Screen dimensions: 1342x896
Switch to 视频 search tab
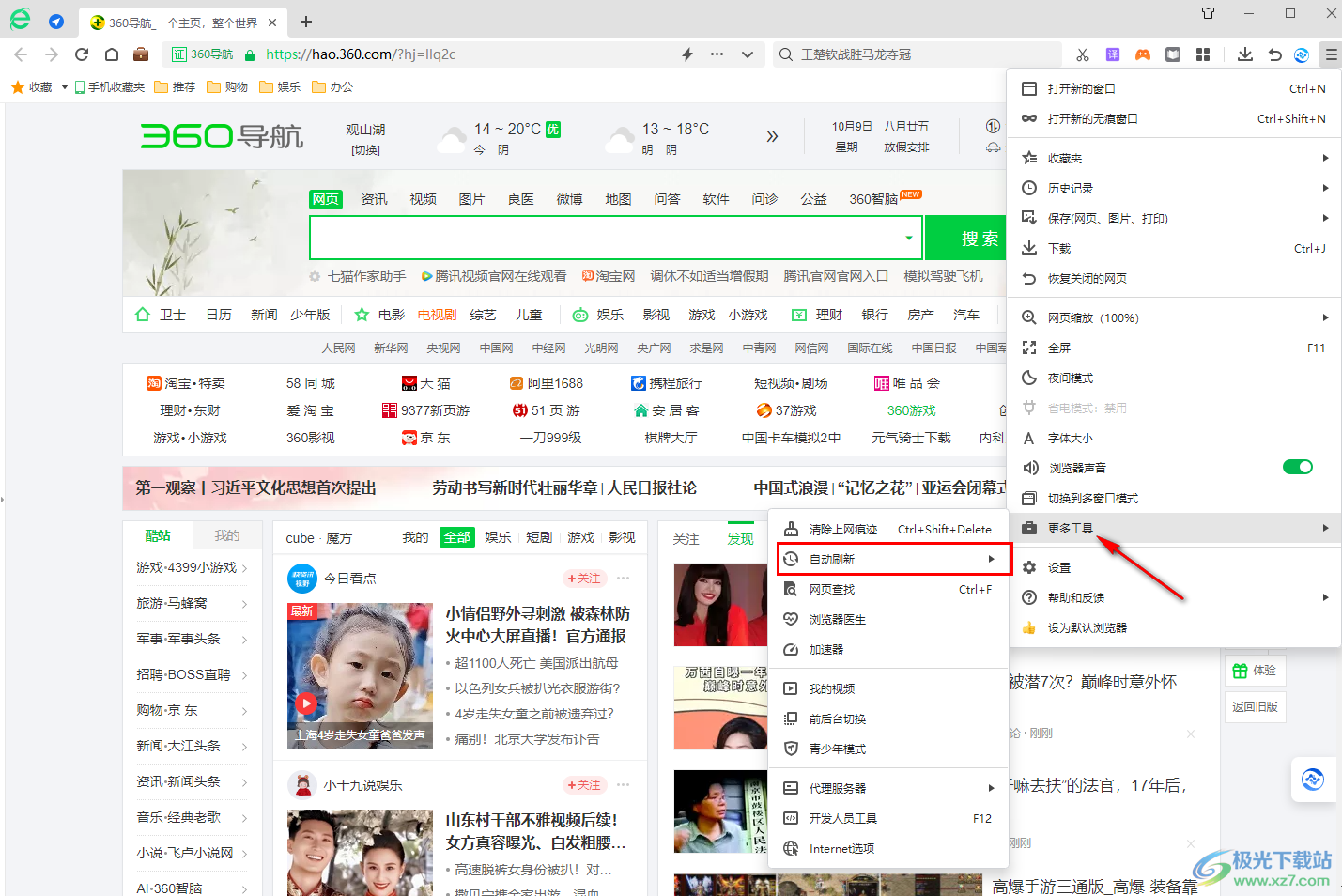click(x=423, y=199)
